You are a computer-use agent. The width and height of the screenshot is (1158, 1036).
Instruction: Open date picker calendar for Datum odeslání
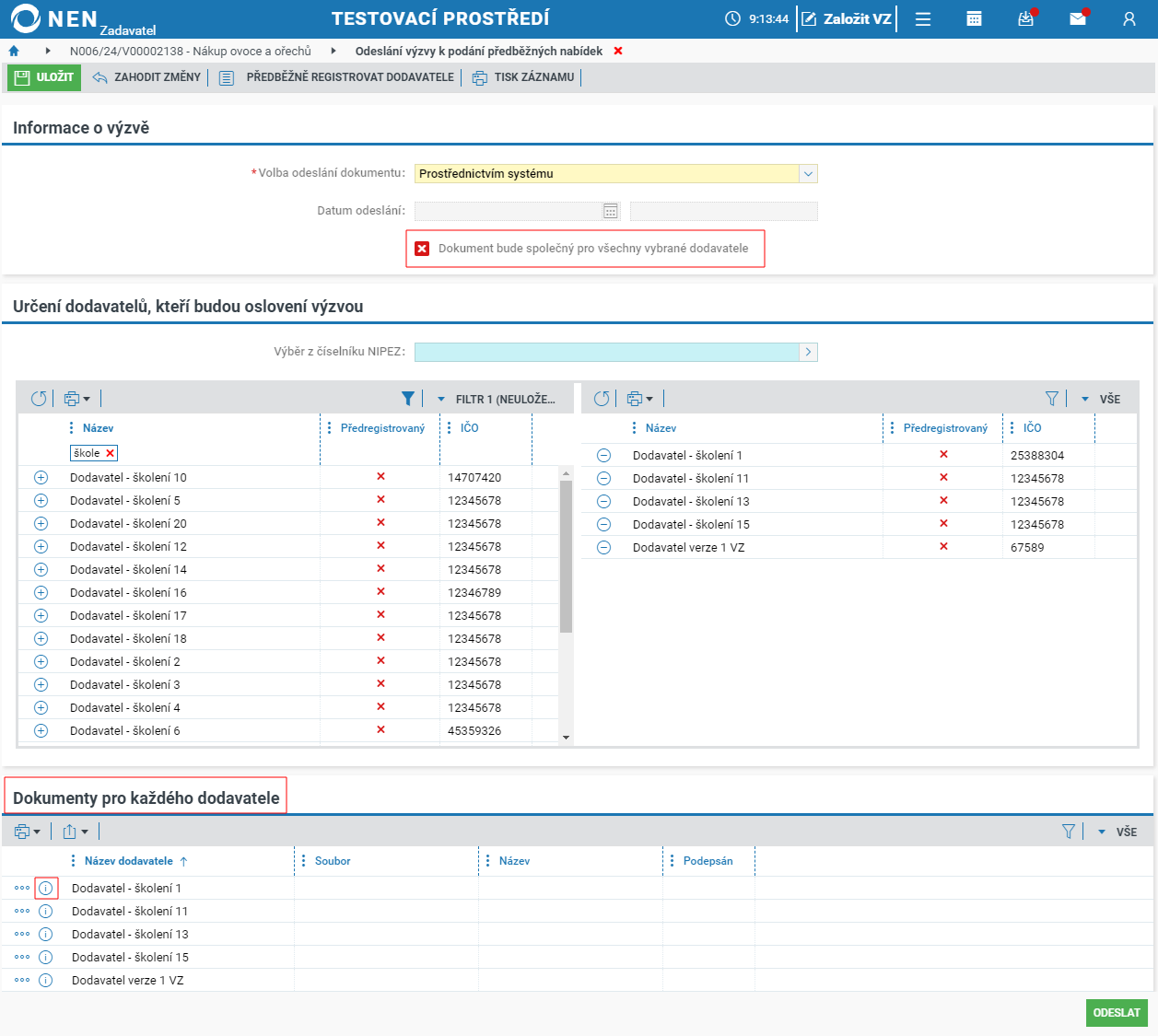tap(610, 211)
